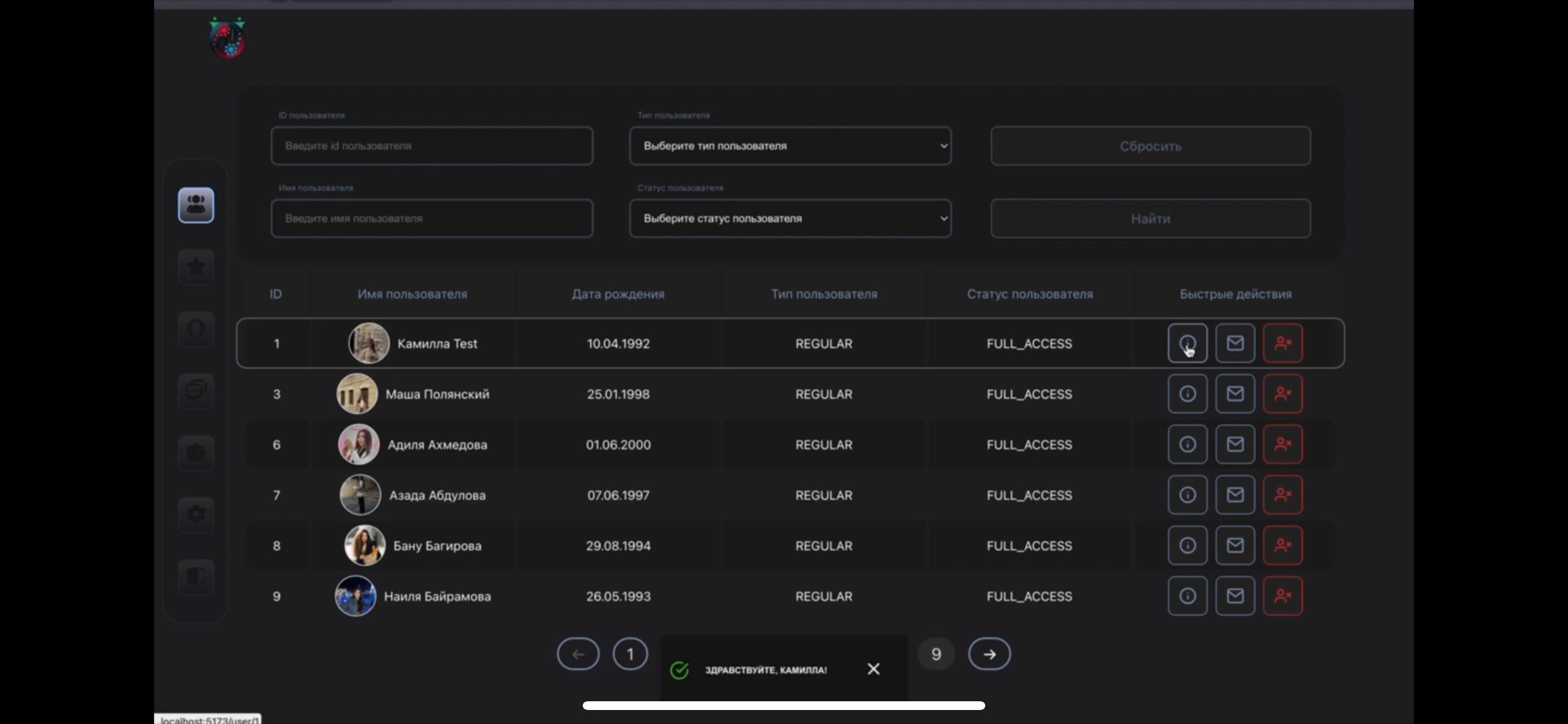Open the users section in the sidebar
The image size is (1568, 724).
point(195,205)
